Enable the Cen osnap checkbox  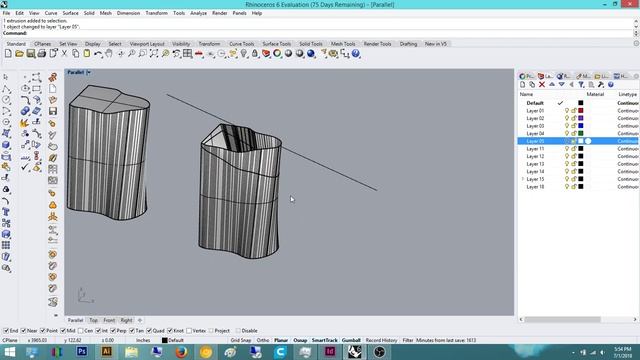pos(80,331)
